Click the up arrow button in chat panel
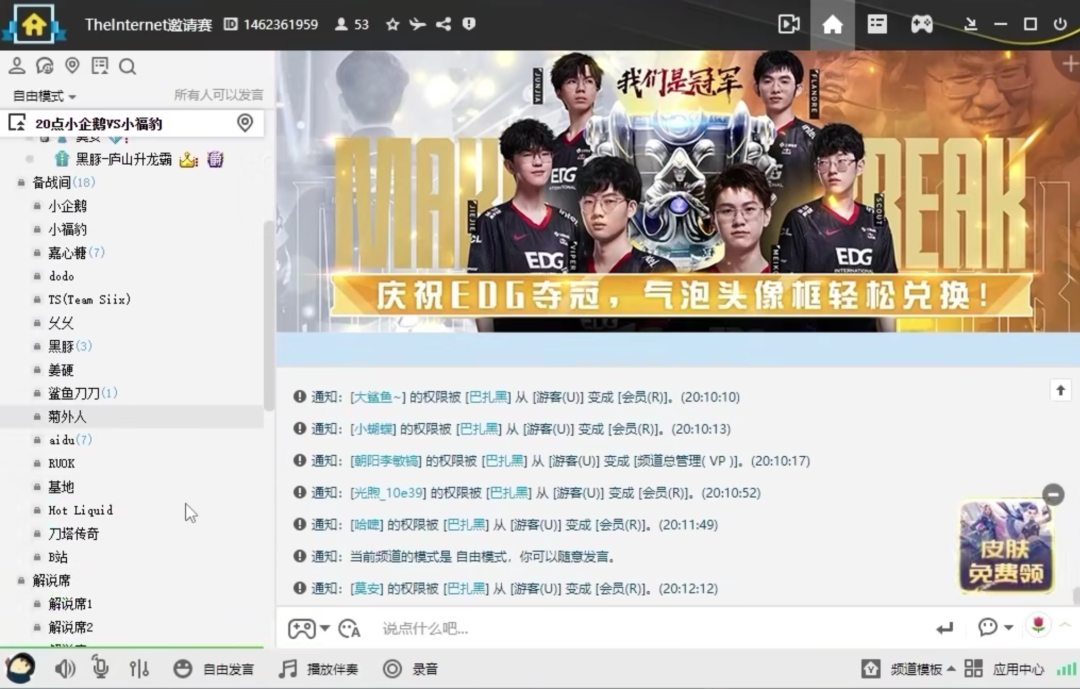 [1061, 390]
